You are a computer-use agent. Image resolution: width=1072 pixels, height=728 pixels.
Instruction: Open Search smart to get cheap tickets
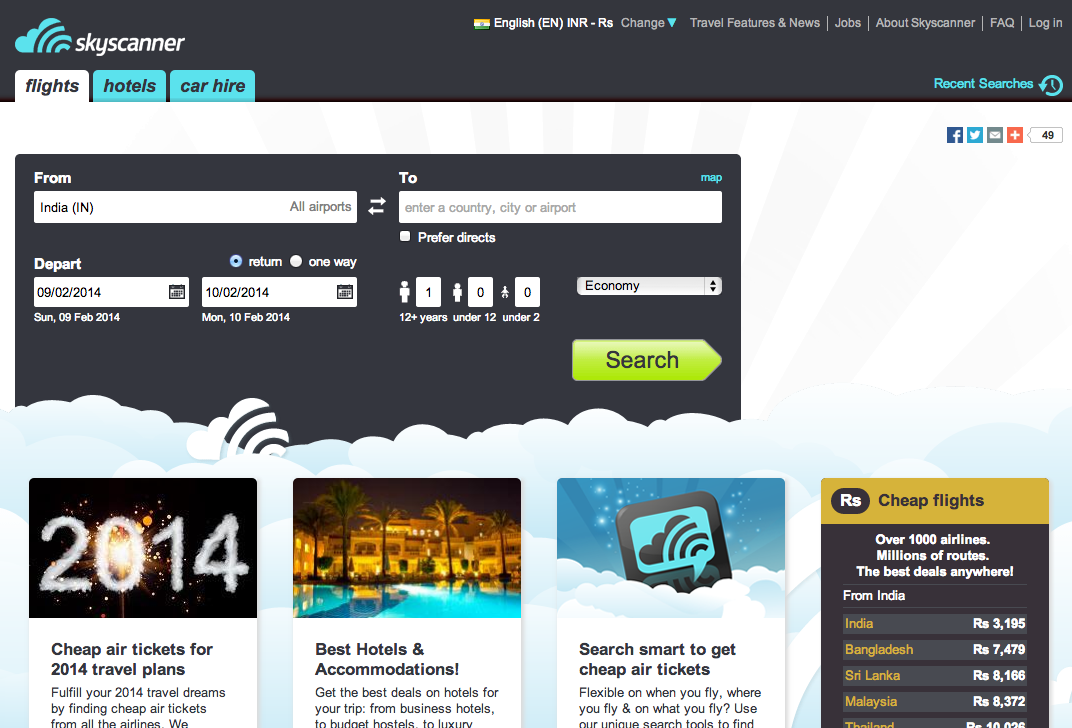click(x=657, y=659)
